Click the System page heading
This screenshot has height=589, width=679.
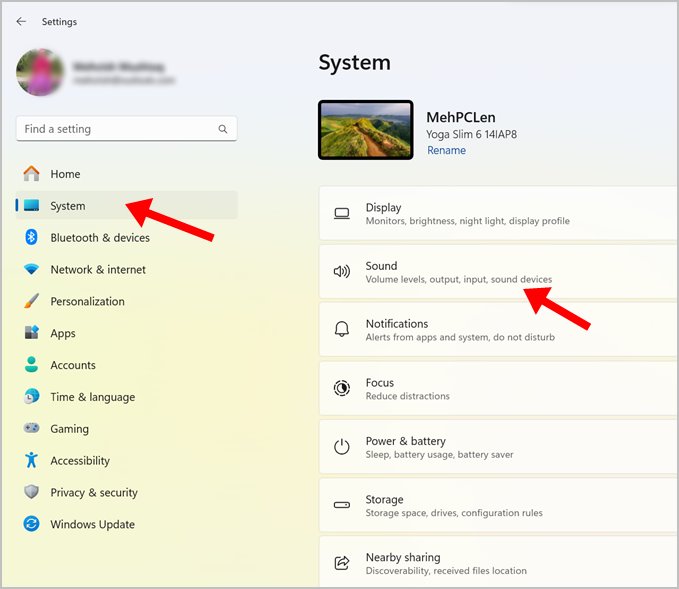[x=355, y=62]
